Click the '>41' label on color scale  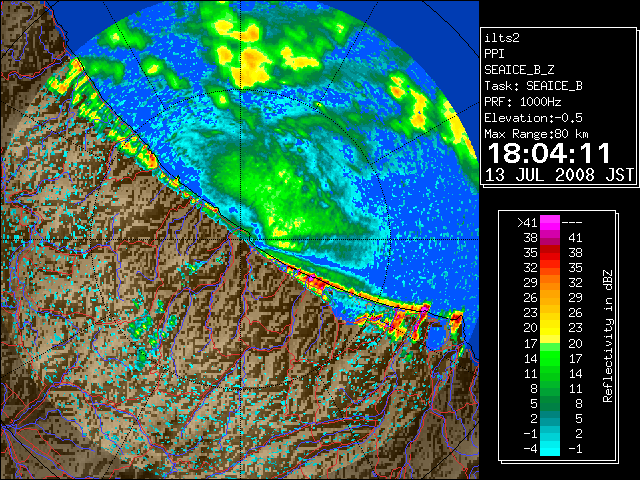click(527, 222)
